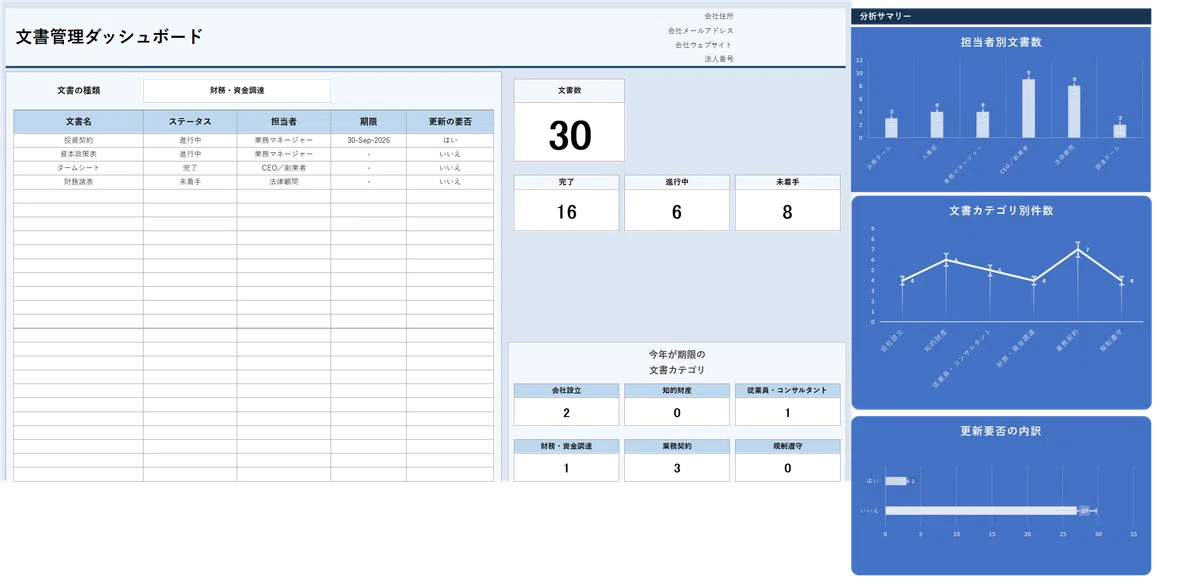Click the 資本政策表 document name cell
This screenshot has width=1200, height=586.
click(x=78, y=155)
